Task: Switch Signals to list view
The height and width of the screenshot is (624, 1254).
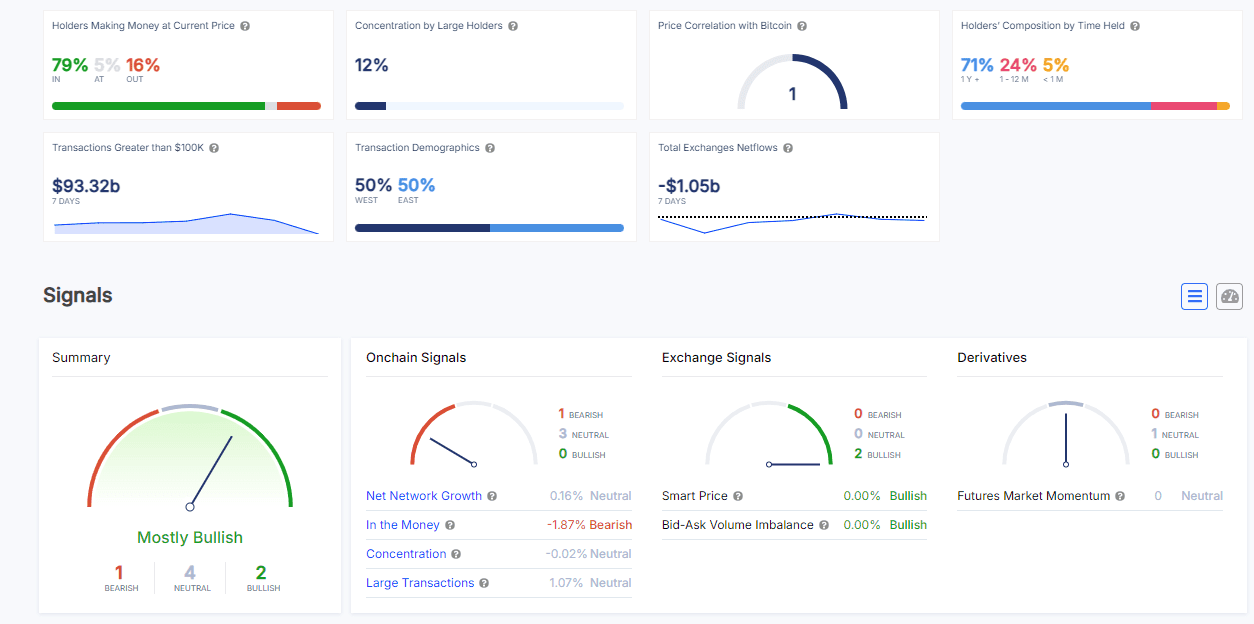Action: pos(1194,296)
